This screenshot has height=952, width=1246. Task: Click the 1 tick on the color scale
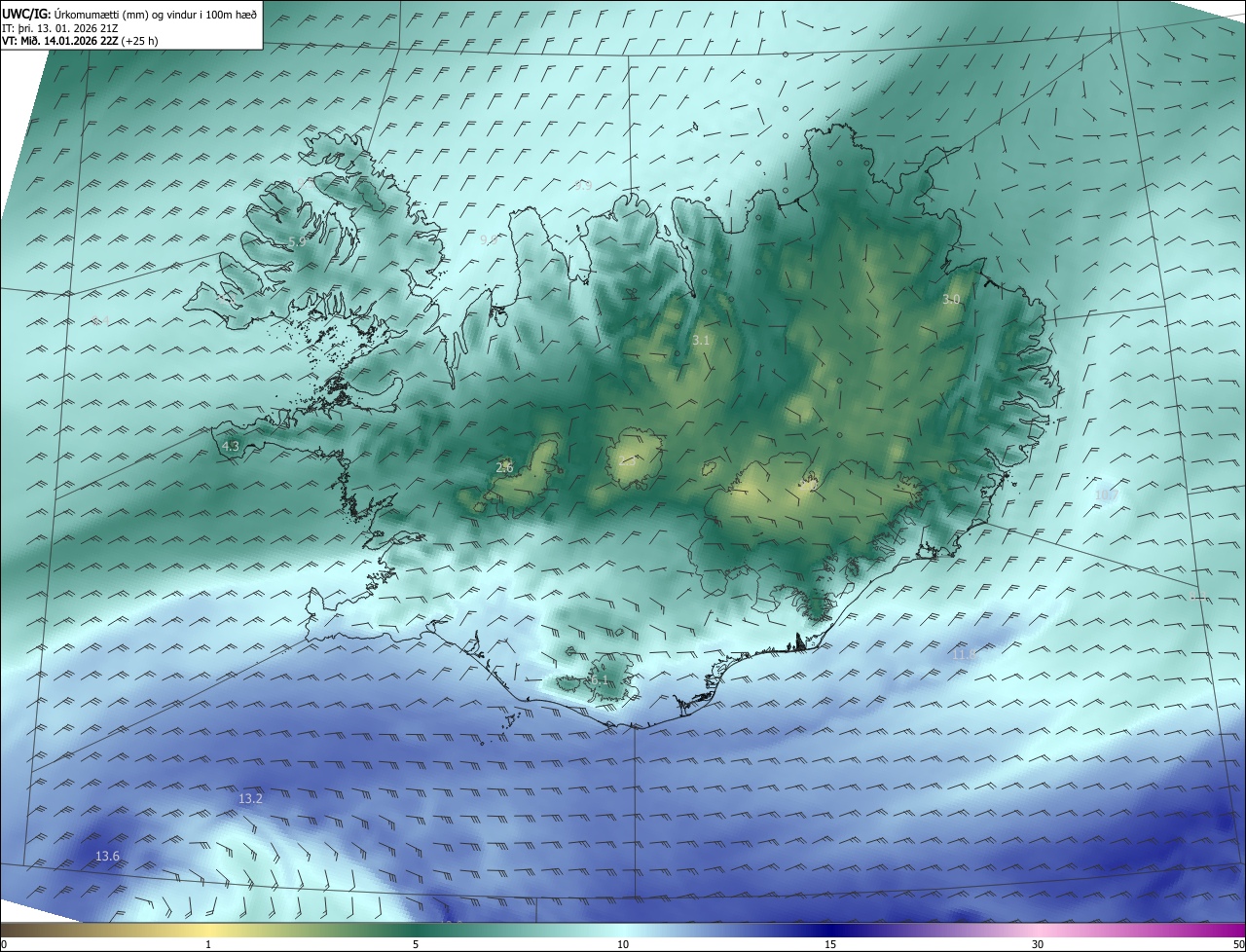208,944
